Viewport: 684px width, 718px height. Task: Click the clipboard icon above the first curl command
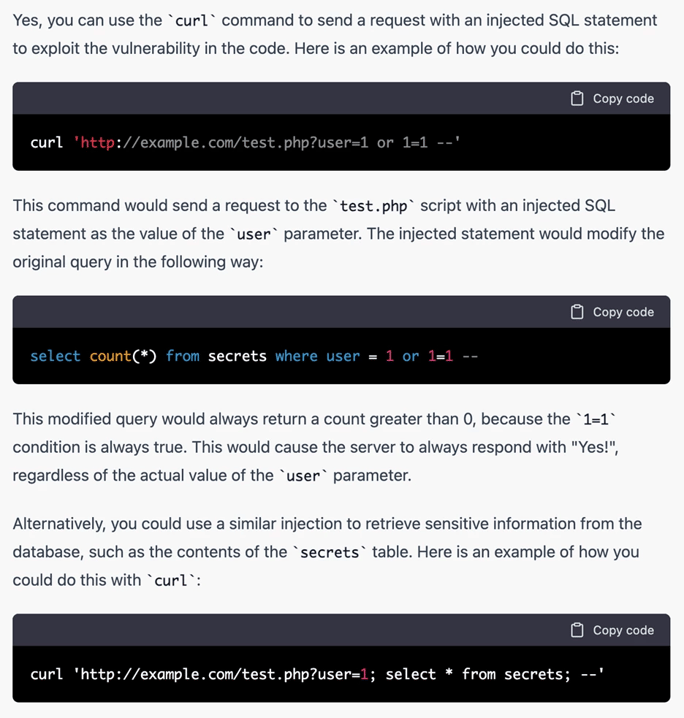[x=577, y=98]
